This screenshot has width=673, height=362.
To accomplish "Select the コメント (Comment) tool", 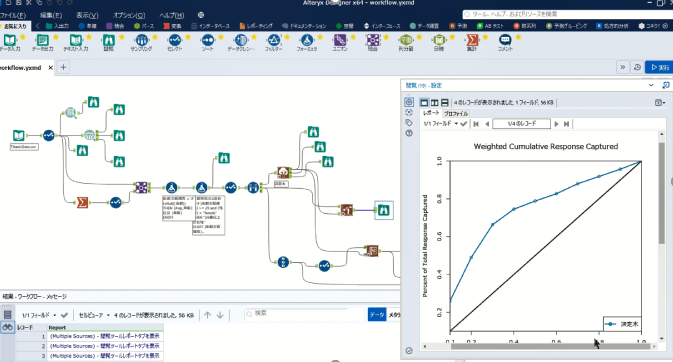I will coord(505,43).
